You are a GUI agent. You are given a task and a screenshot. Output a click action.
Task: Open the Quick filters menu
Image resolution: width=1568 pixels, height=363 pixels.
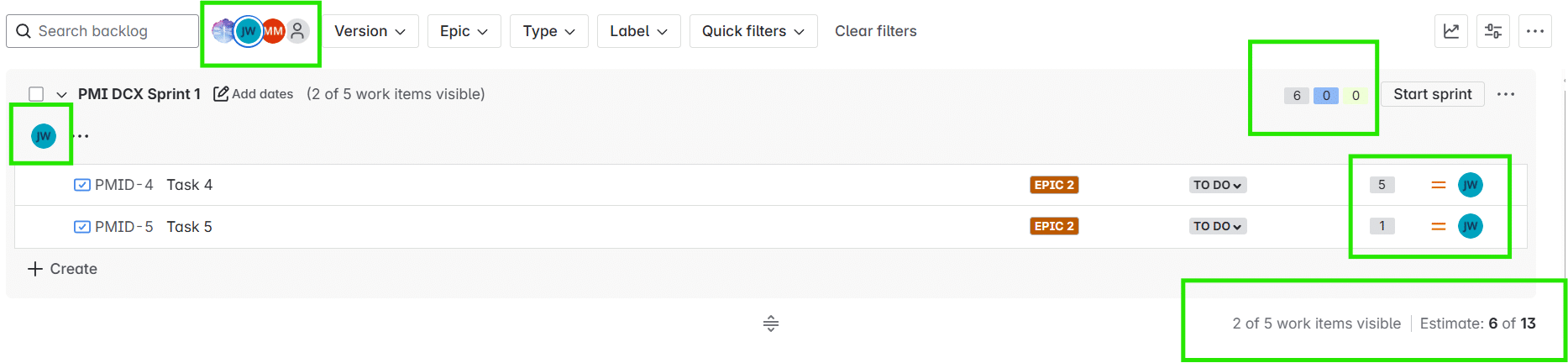[753, 31]
